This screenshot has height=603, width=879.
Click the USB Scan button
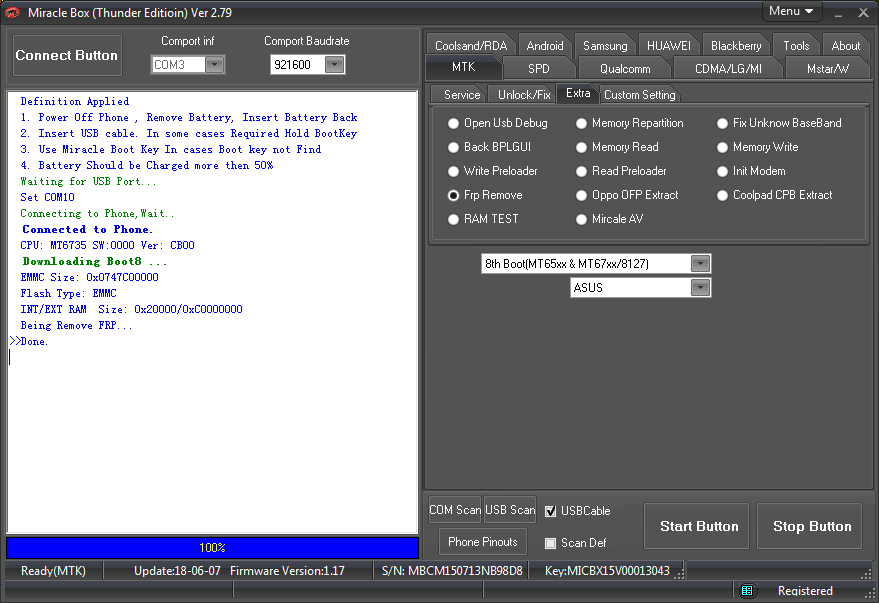pyautogui.click(x=510, y=510)
